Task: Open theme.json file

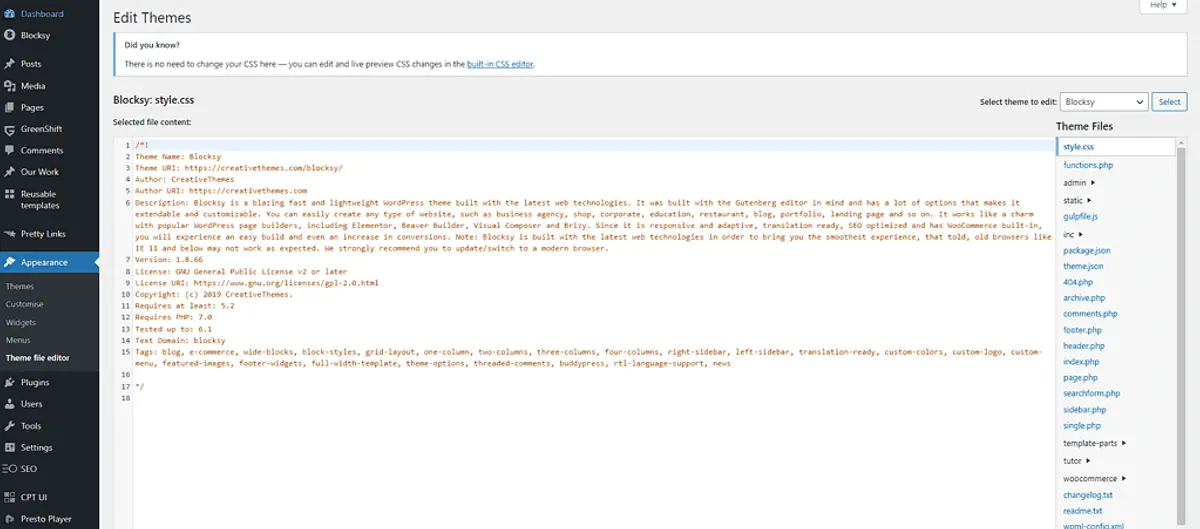Action: 1083,266
